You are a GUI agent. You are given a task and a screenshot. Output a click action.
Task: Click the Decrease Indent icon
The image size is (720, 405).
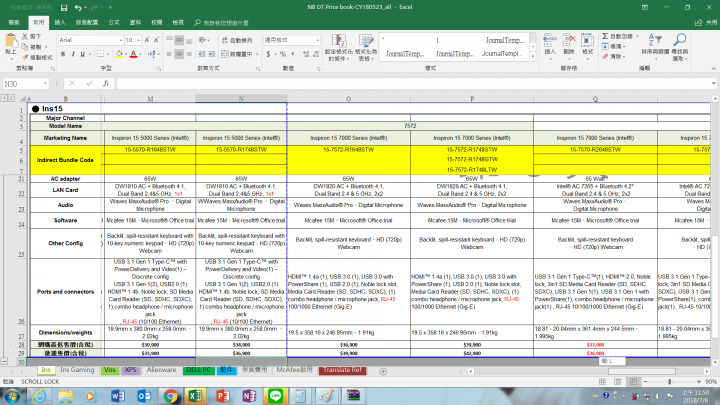[x=202, y=54]
